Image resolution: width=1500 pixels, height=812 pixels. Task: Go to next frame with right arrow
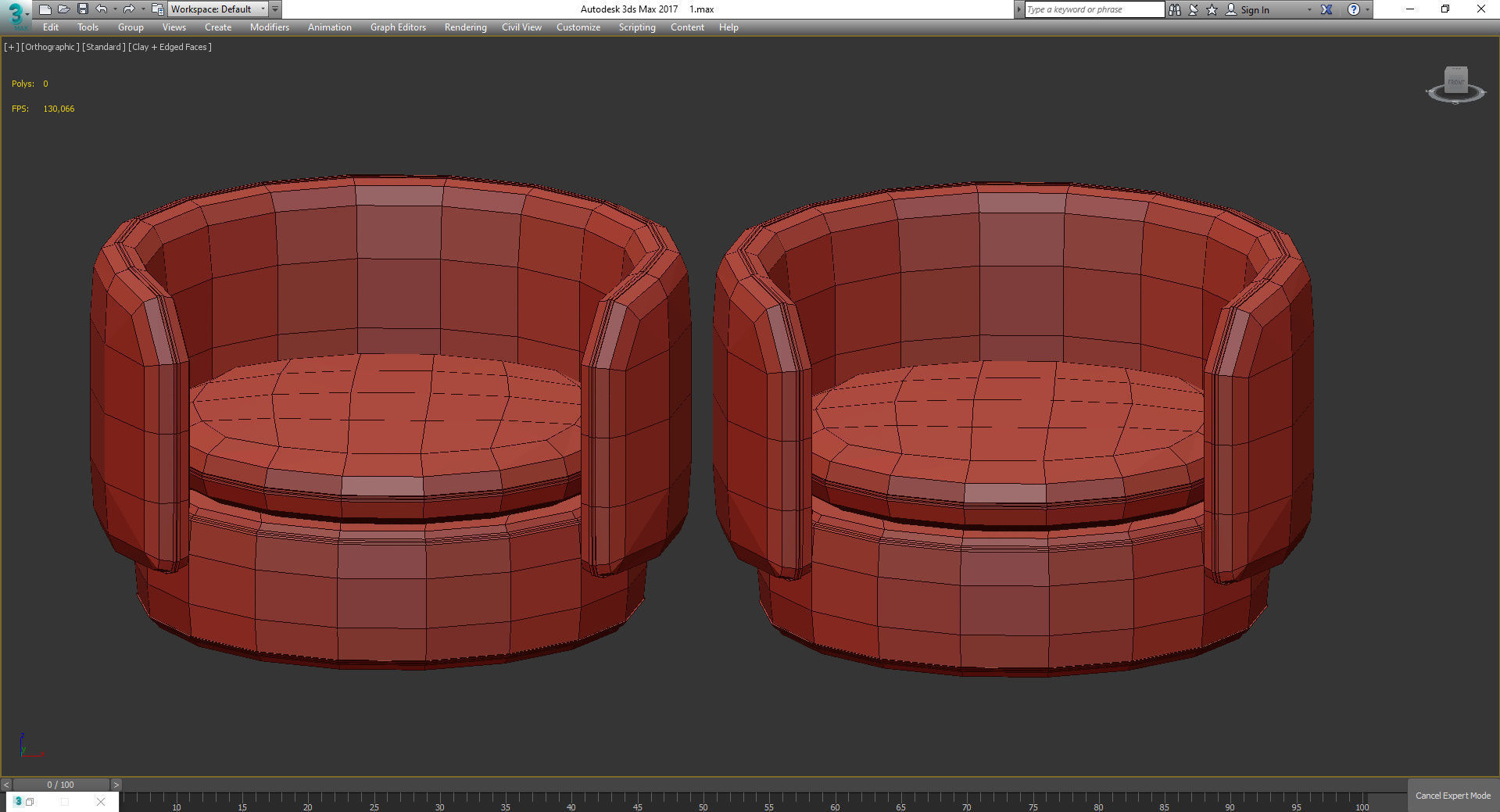116,785
